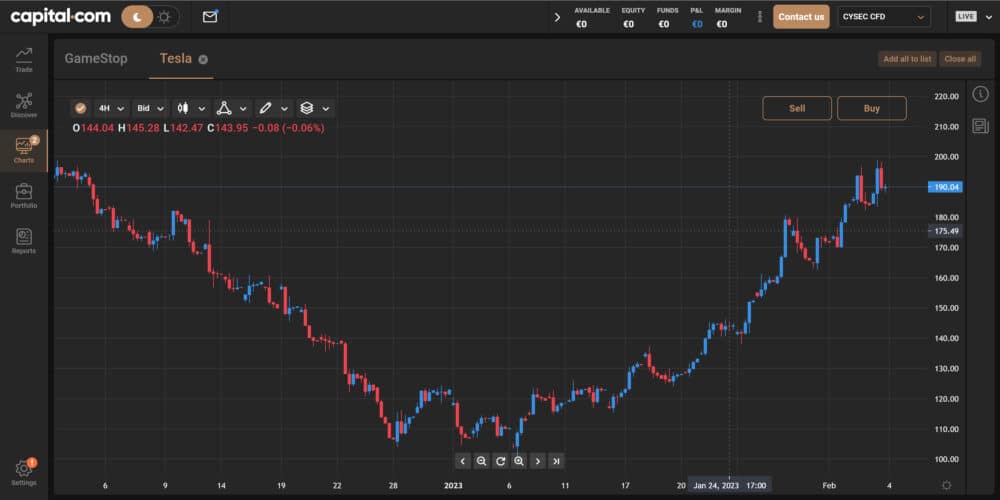Open chart axis settings gear
1000x500 pixels.
click(x=946, y=485)
